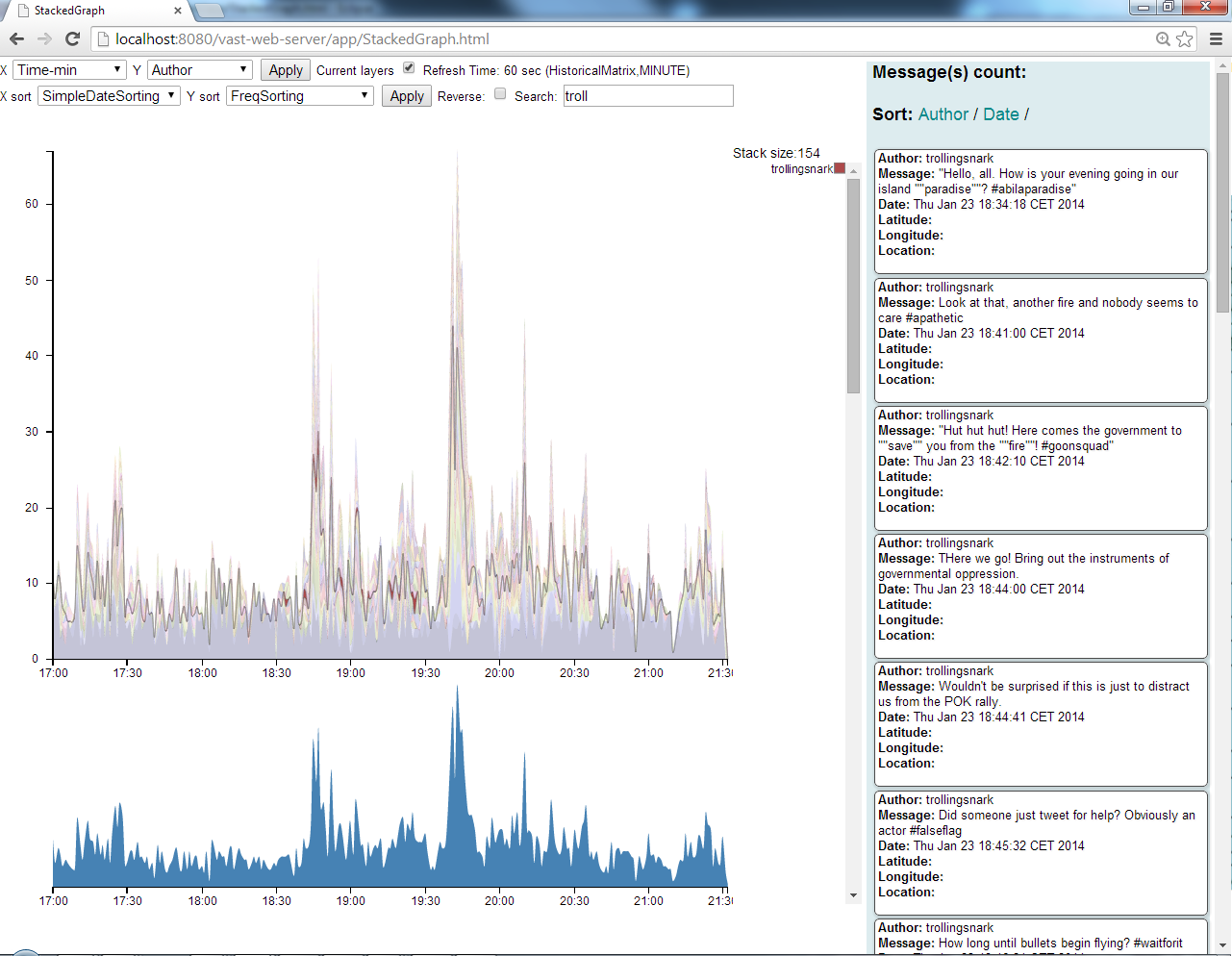Open new browser tab button

click(x=210, y=11)
